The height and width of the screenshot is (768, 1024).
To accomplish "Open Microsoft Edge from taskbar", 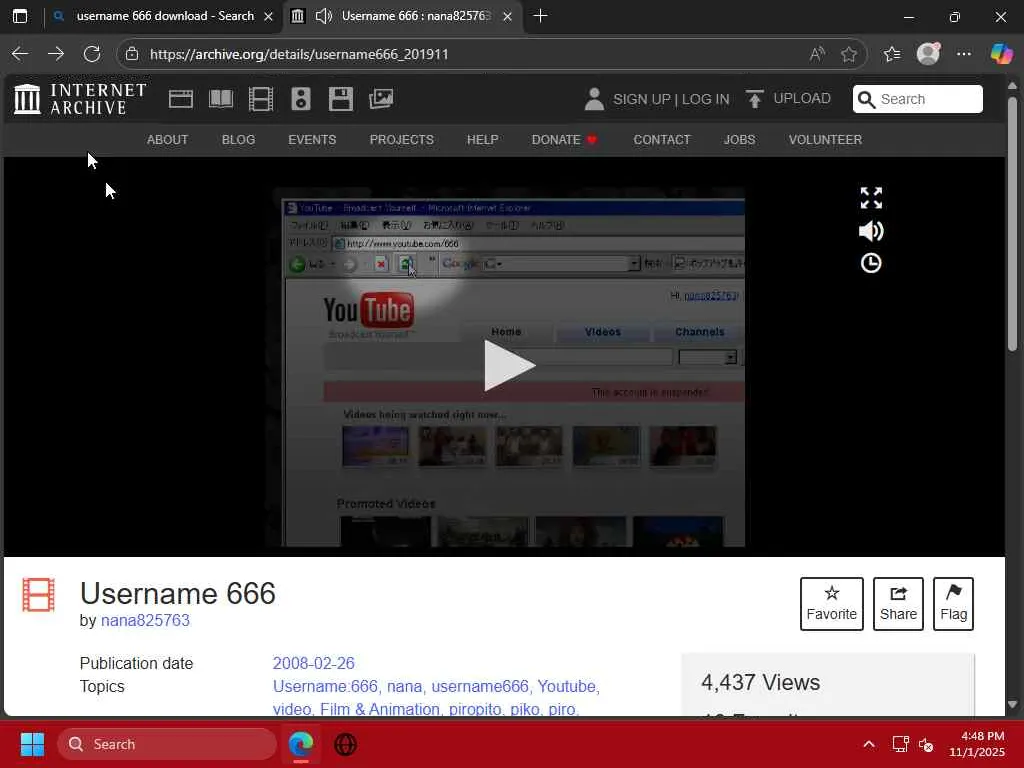I will [x=301, y=744].
